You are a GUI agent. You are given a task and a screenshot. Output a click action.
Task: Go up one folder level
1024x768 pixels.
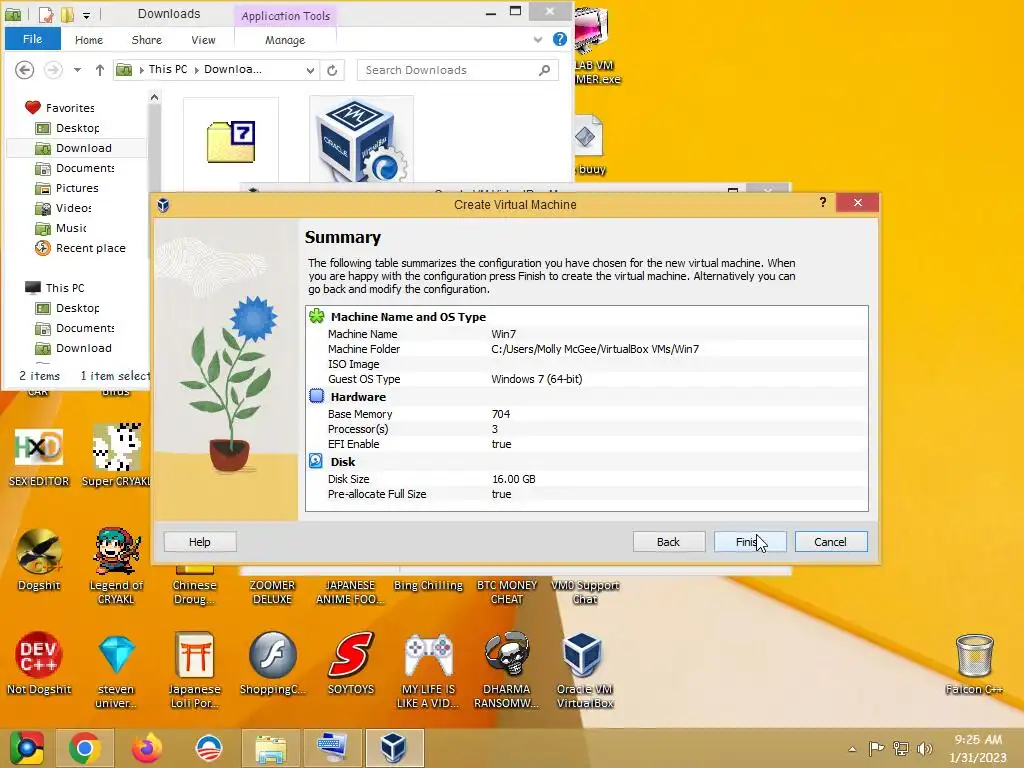coord(99,70)
